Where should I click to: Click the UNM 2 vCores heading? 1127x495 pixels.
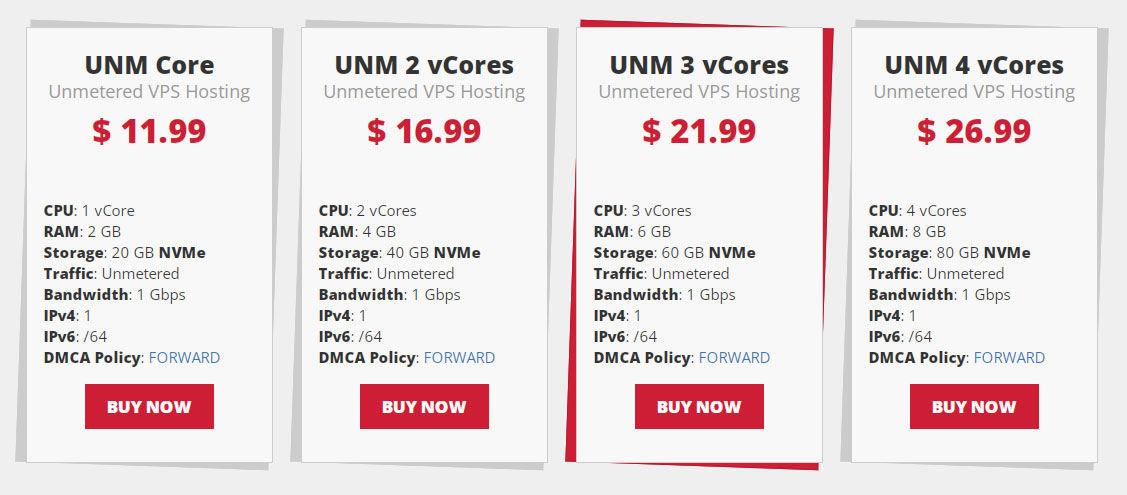tap(424, 65)
